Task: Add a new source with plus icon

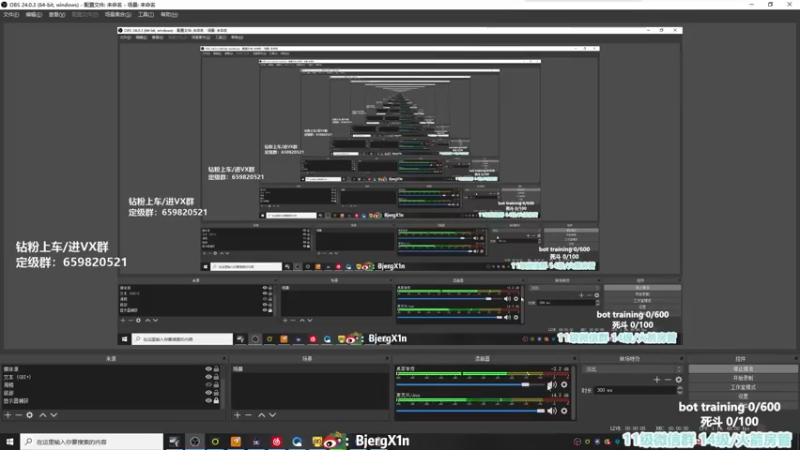Action: coord(8,415)
